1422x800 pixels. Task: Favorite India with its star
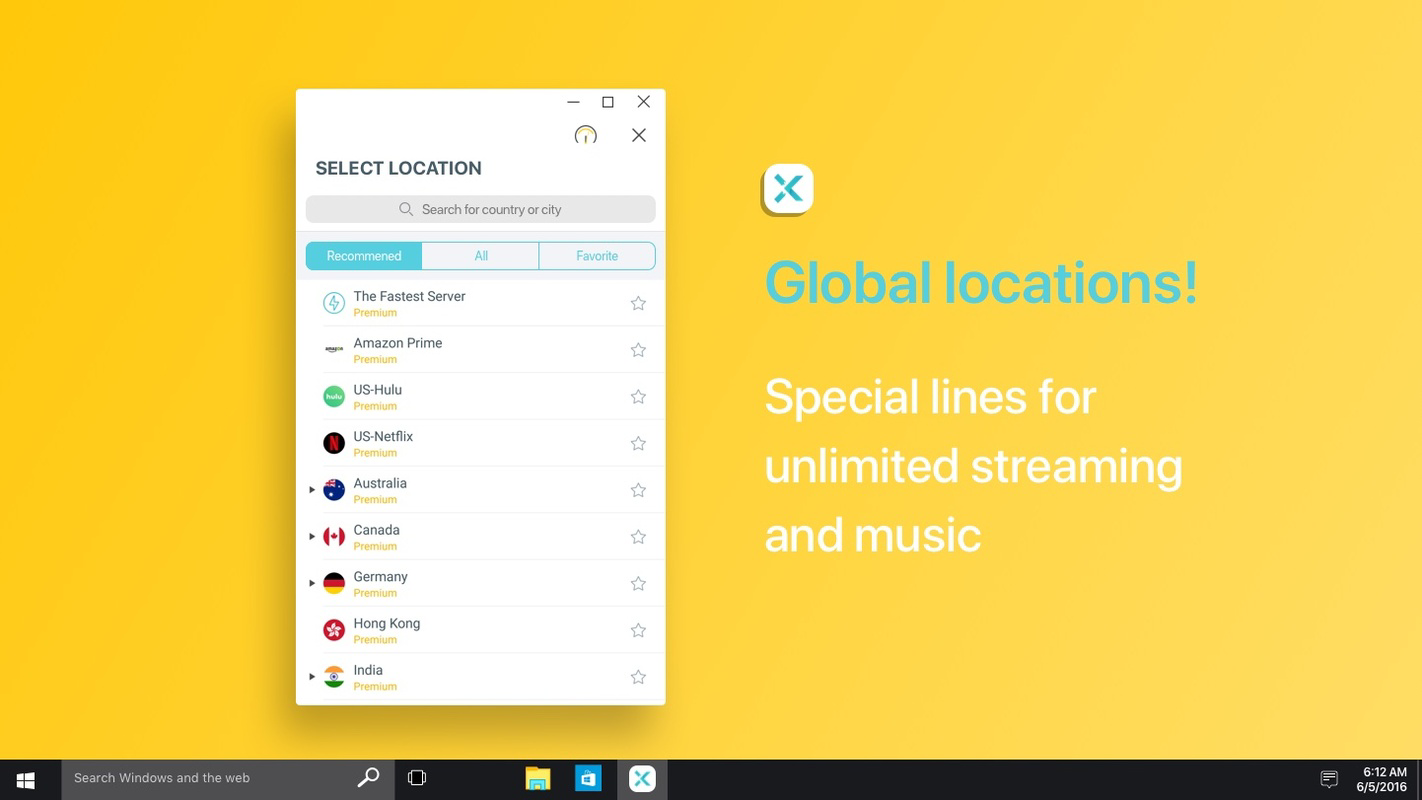[638, 677]
